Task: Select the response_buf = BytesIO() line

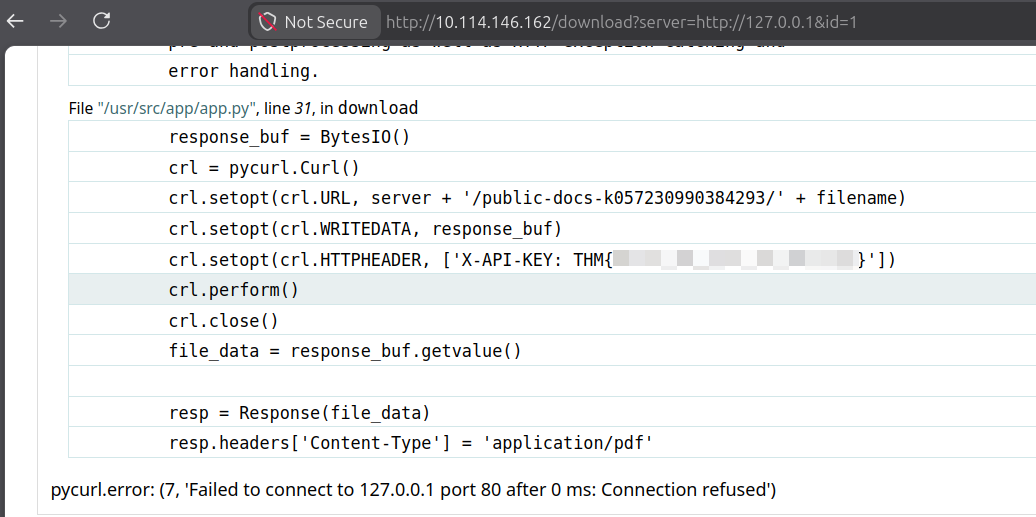Action: point(289,137)
